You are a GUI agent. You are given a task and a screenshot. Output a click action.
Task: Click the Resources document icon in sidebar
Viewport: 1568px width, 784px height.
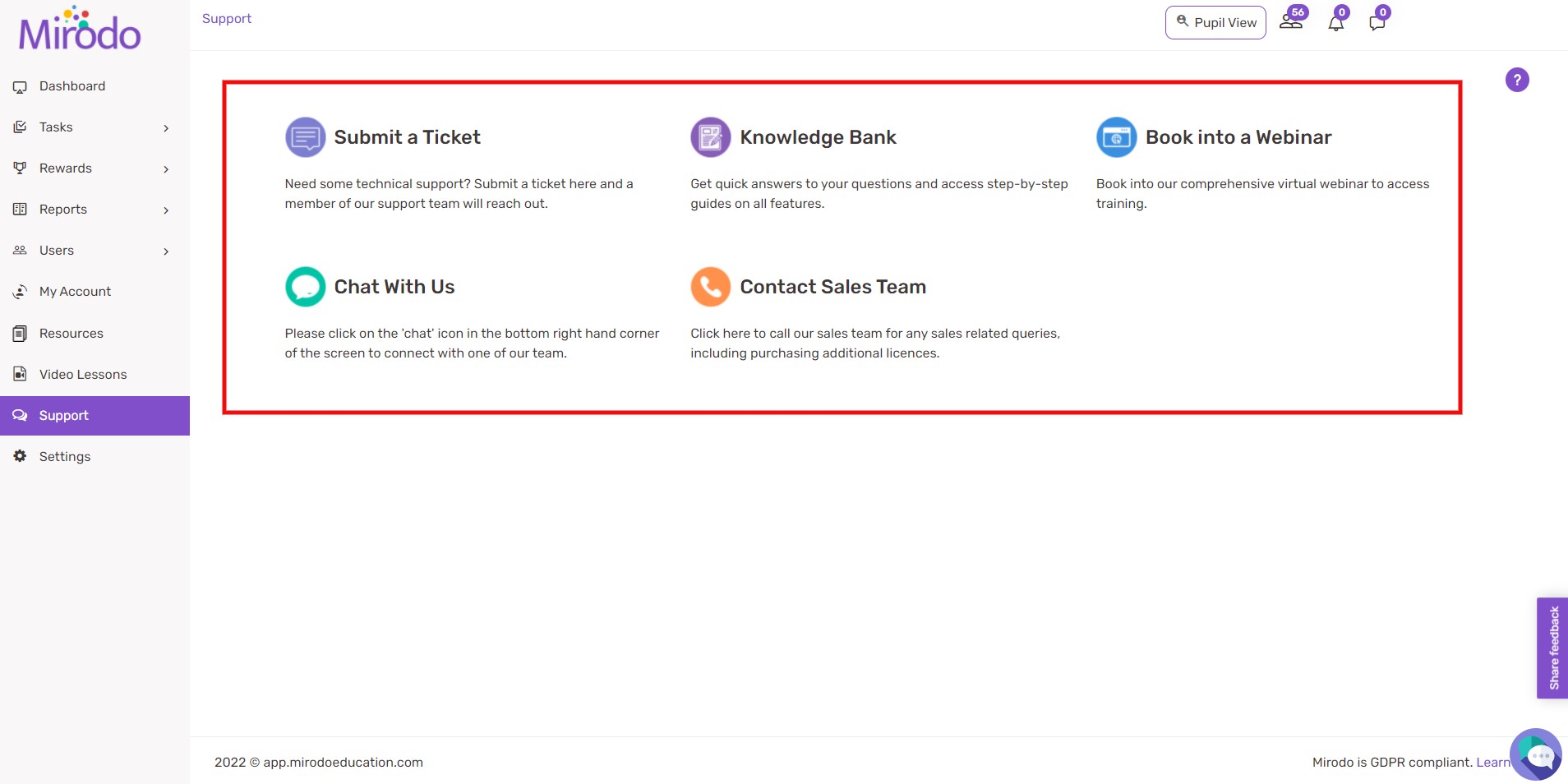click(20, 333)
